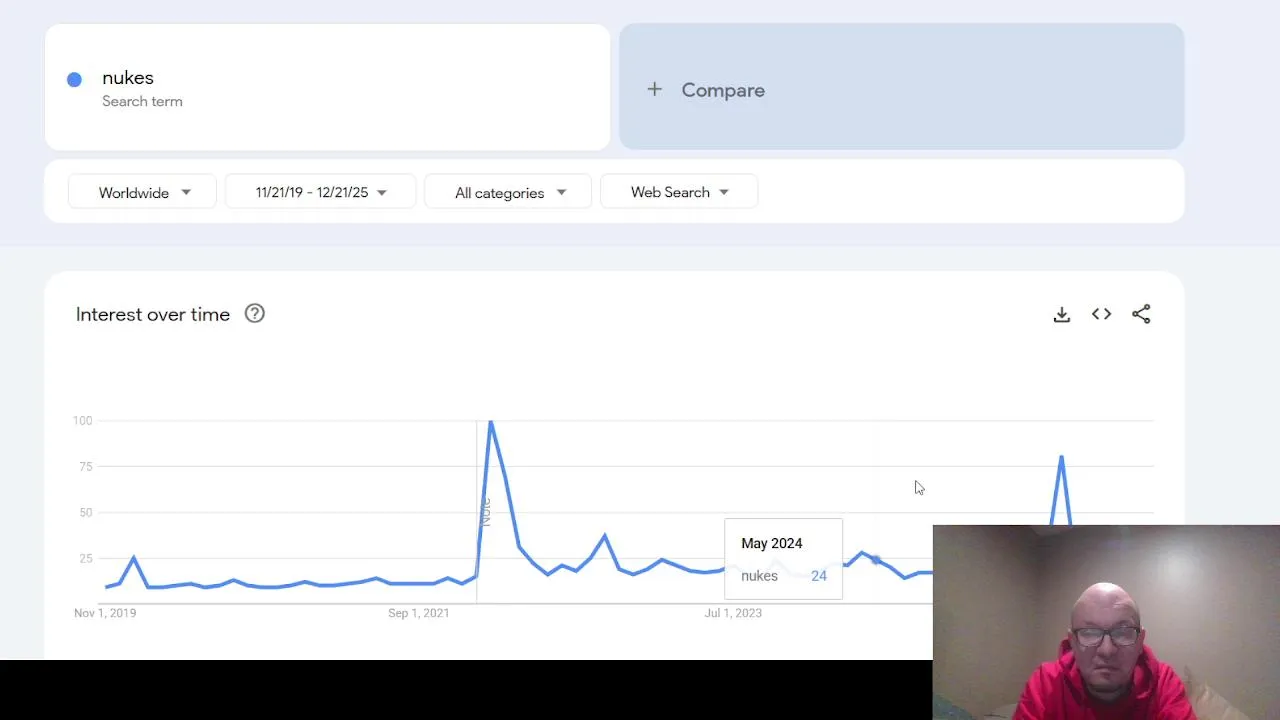Edit the nukes search term
The height and width of the screenshot is (720, 1280).
tap(128, 78)
